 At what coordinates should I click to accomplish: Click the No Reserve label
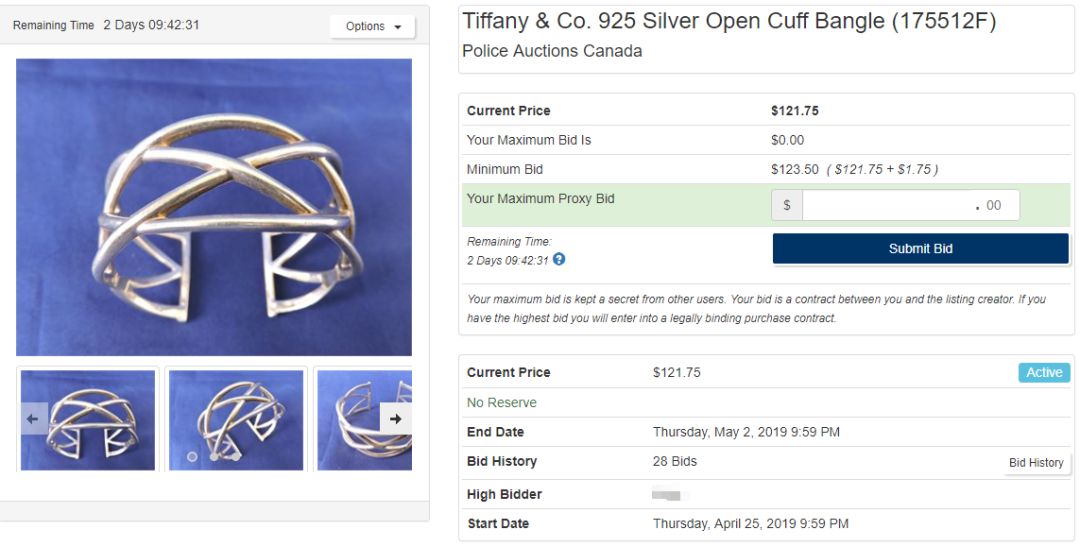(502, 403)
